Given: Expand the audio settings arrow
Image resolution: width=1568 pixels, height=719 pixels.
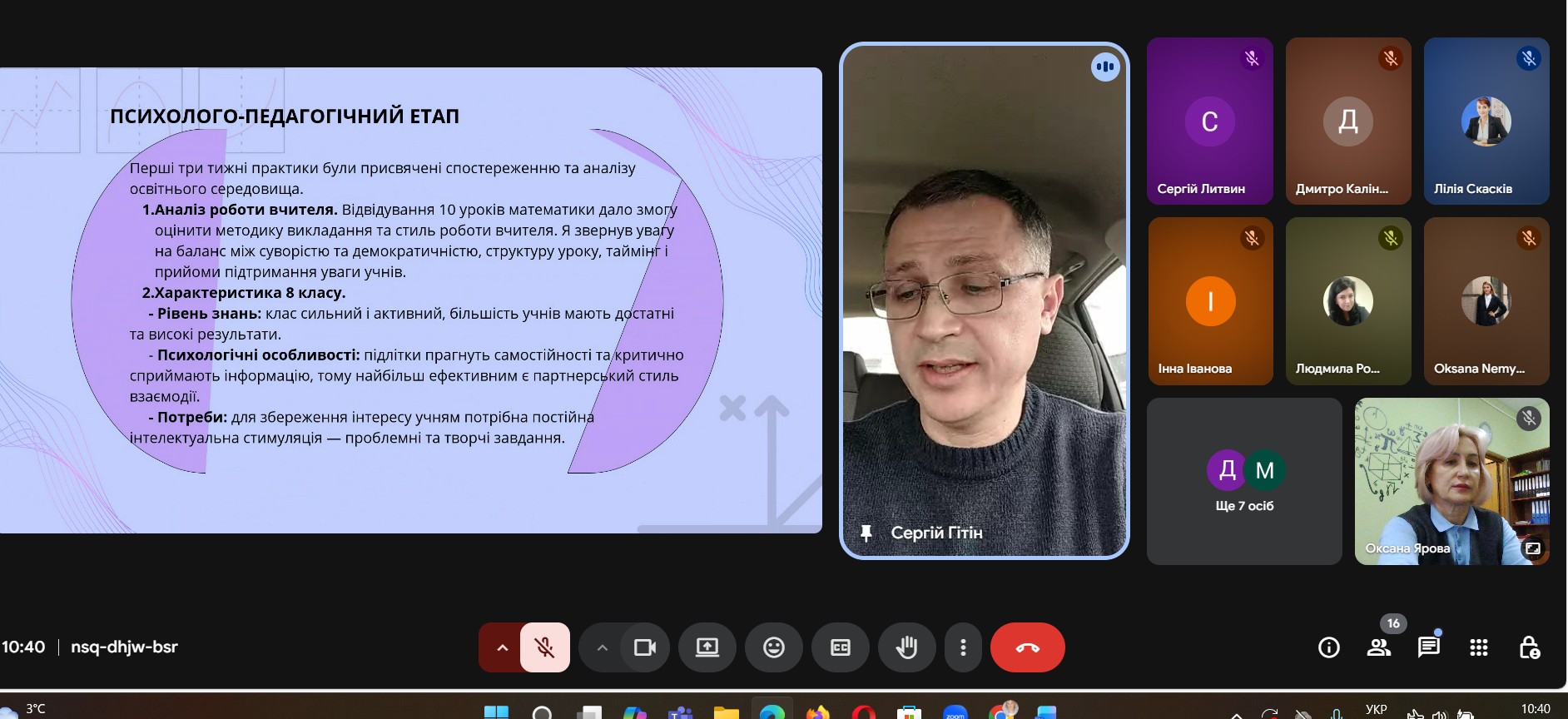Looking at the screenshot, I should pos(502,647).
